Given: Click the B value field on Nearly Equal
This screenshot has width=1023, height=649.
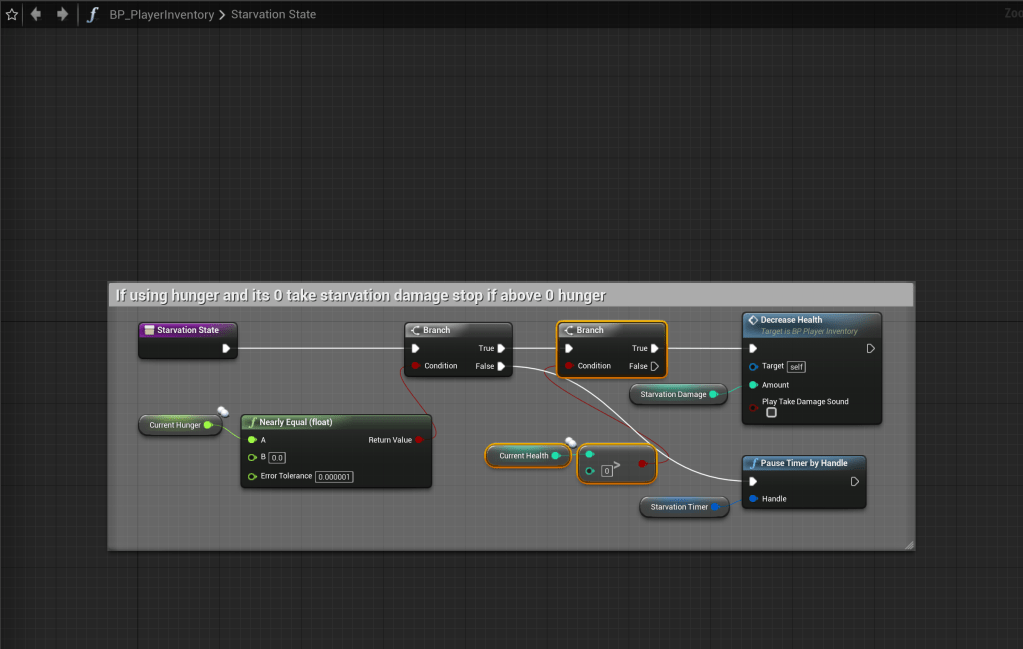Looking at the screenshot, I should tap(277, 457).
